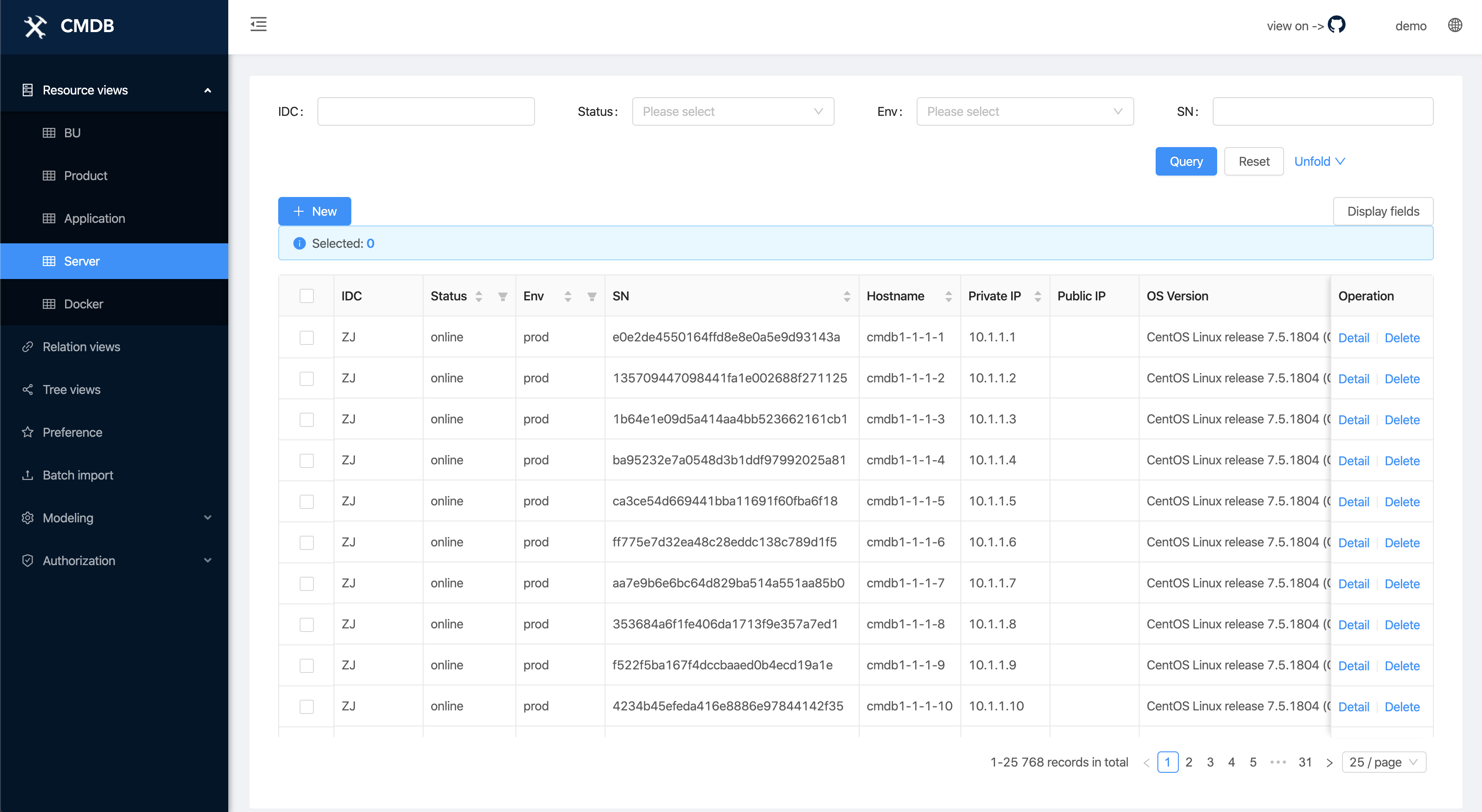Sort by Hostname column sort arrows
1482x812 pixels.
(x=948, y=296)
